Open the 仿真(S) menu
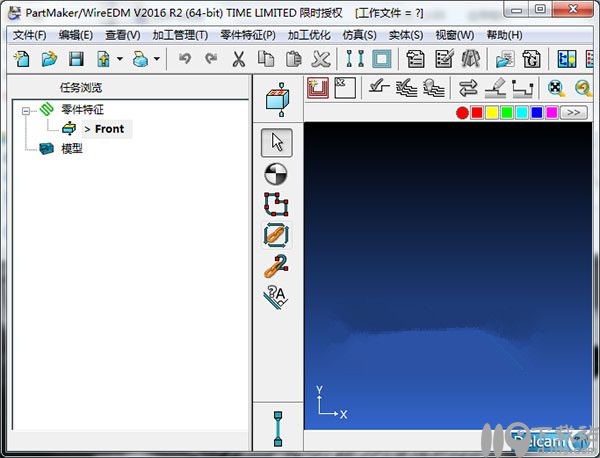600x458 pixels. [360, 35]
